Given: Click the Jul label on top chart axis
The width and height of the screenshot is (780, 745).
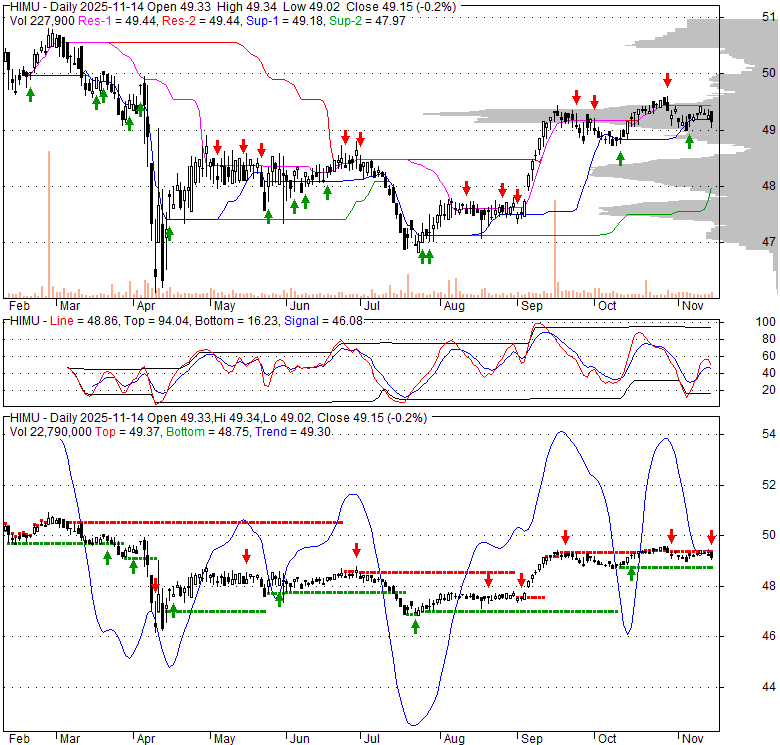Looking at the screenshot, I should 371,306.
